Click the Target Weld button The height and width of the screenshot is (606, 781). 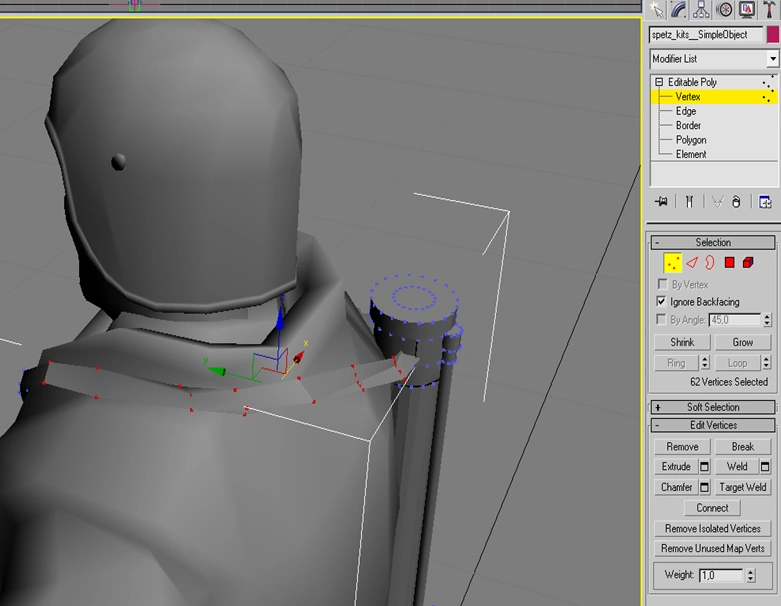[x=743, y=487]
